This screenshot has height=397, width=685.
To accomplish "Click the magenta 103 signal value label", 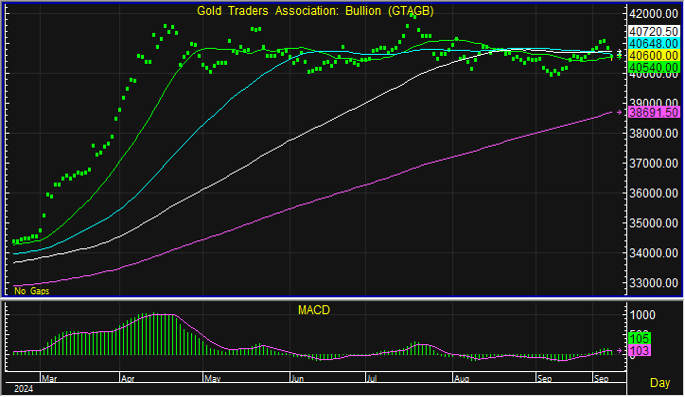I will (x=640, y=350).
